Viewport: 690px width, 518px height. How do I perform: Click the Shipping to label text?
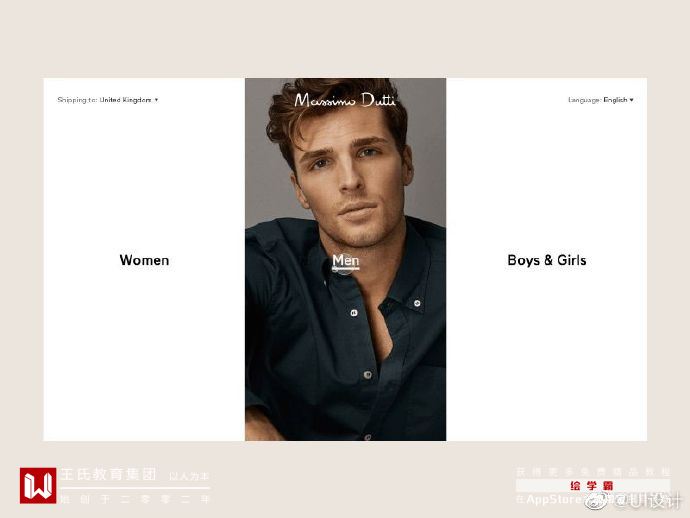click(x=77, y=100)
